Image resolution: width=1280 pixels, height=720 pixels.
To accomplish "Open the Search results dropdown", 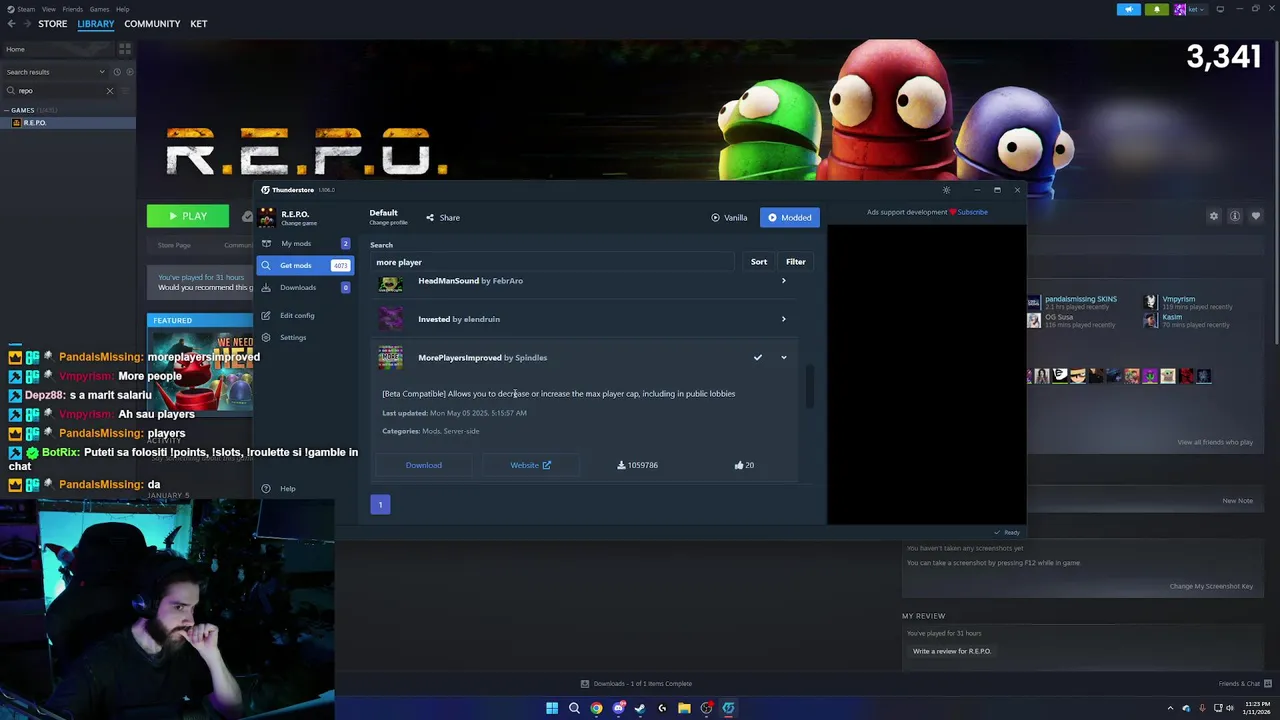I will [55, 72].
